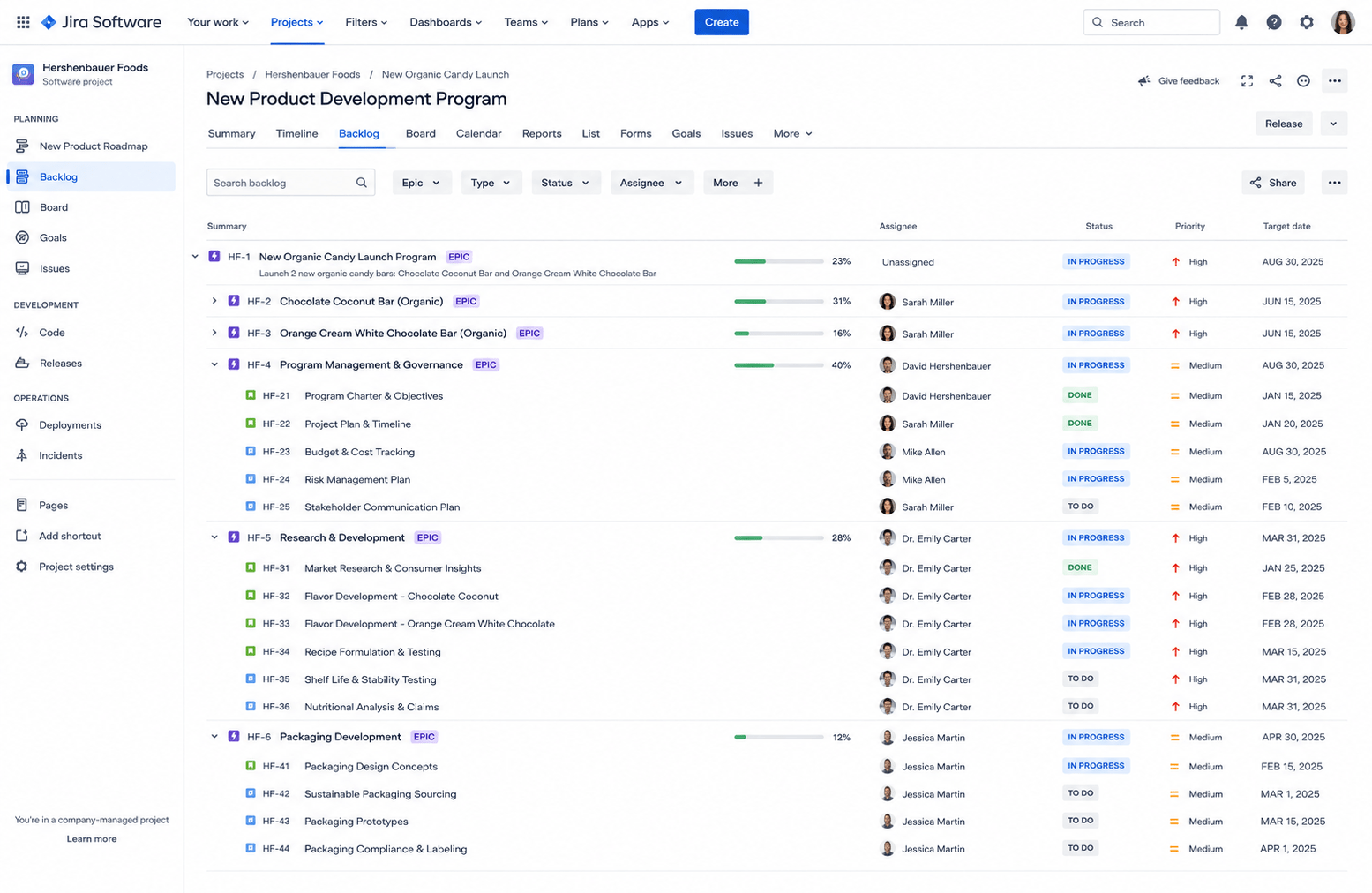Expand the HF-3 Orange Cream White Chocolate epic
Viewport: 1372px width, 893px height.
[x=214, y=334]
